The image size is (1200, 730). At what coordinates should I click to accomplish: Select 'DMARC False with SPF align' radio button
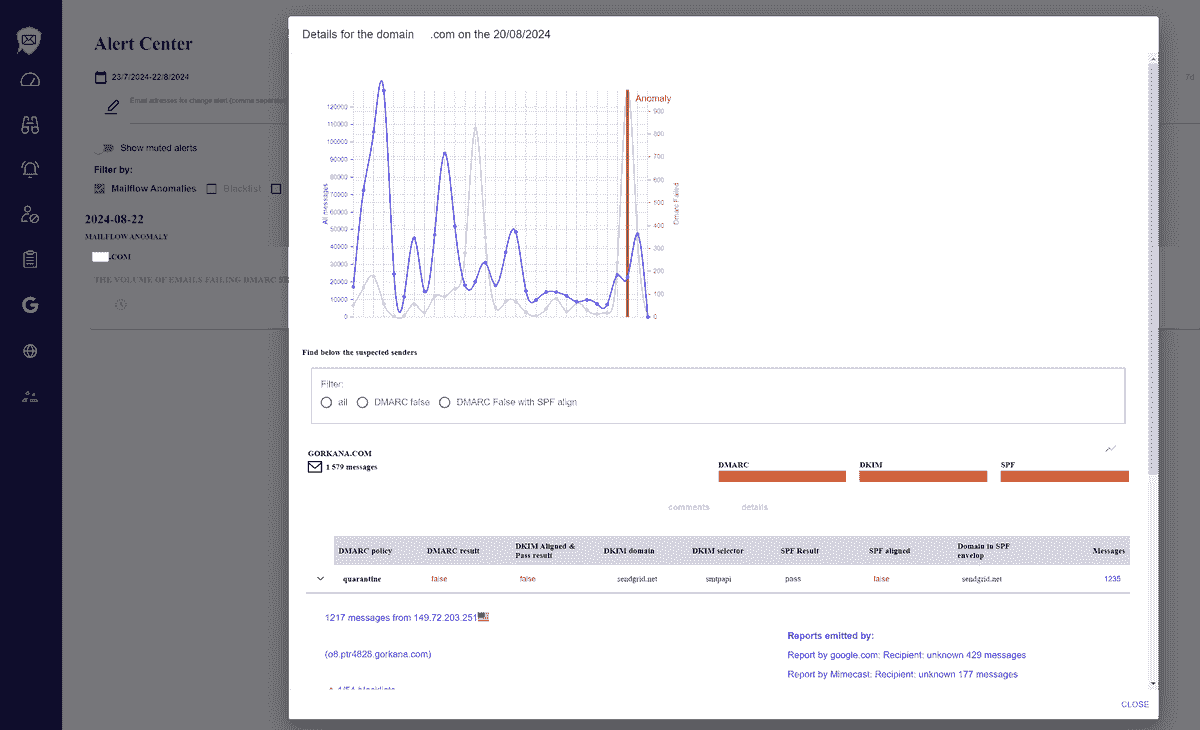tap(445, 402)
